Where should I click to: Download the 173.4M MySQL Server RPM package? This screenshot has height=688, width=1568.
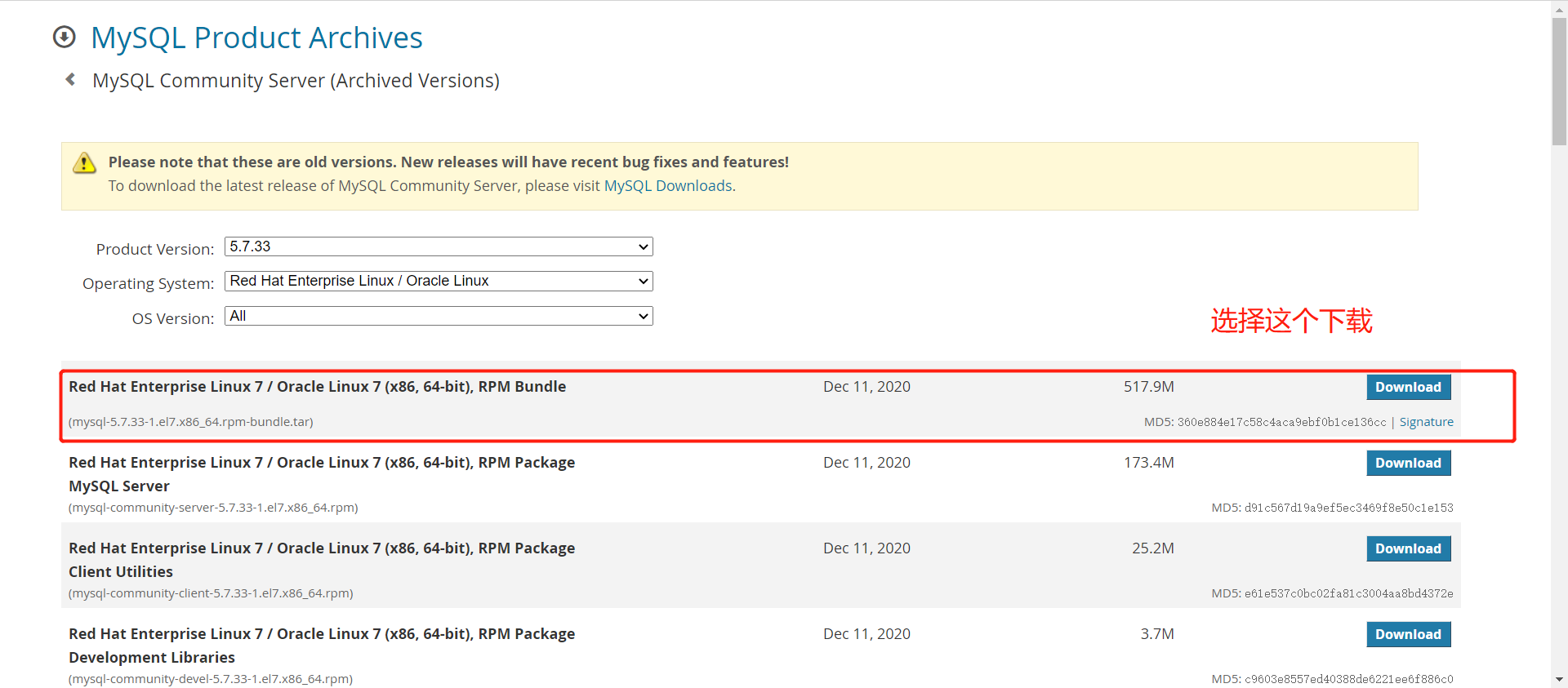(1409, 463)
